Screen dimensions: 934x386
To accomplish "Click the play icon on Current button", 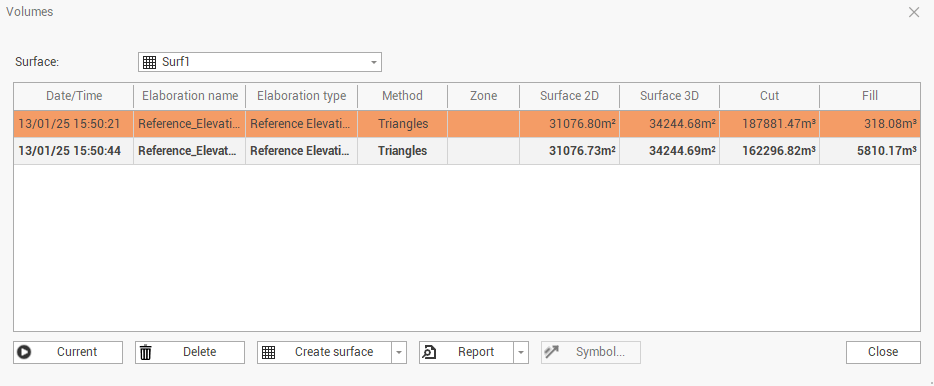I will [24, 352].
